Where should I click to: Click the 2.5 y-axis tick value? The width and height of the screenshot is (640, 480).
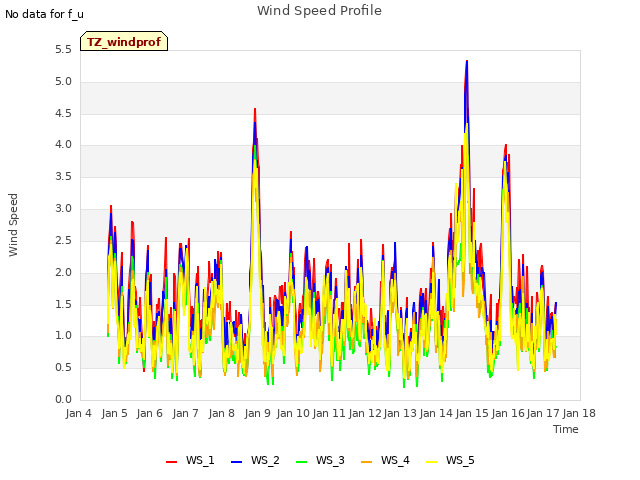click(x=63, y=240)
